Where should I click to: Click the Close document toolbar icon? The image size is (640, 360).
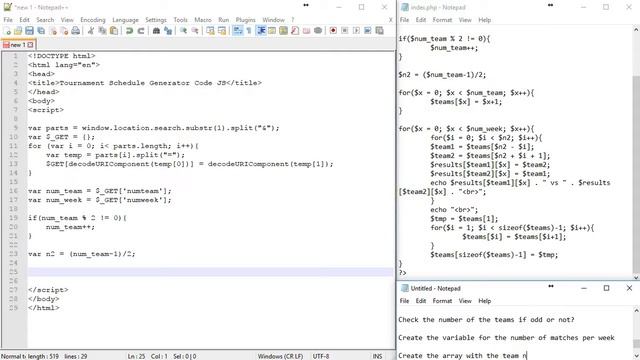(53, 31)
